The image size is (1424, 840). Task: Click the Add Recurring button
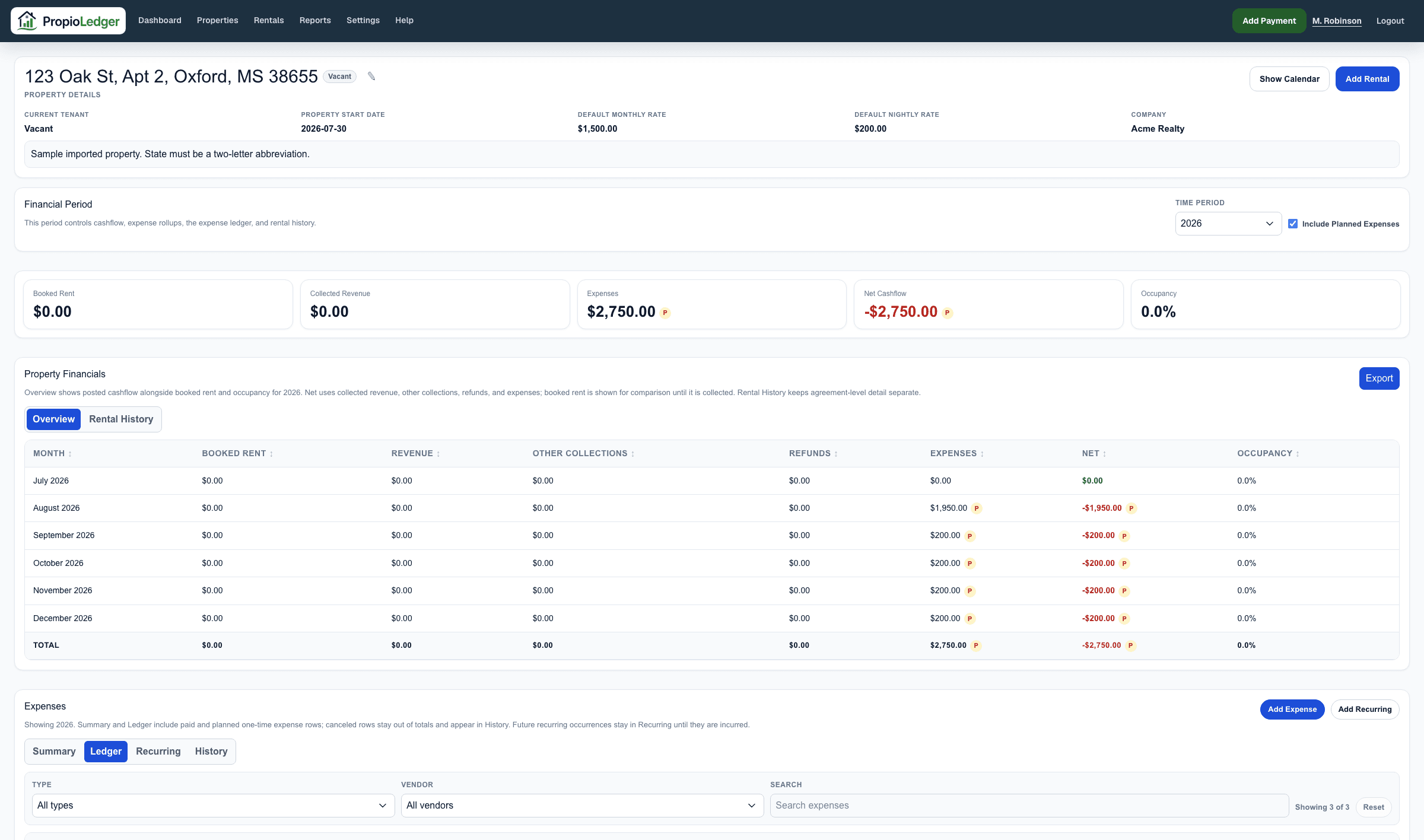tap(1365, 709)
